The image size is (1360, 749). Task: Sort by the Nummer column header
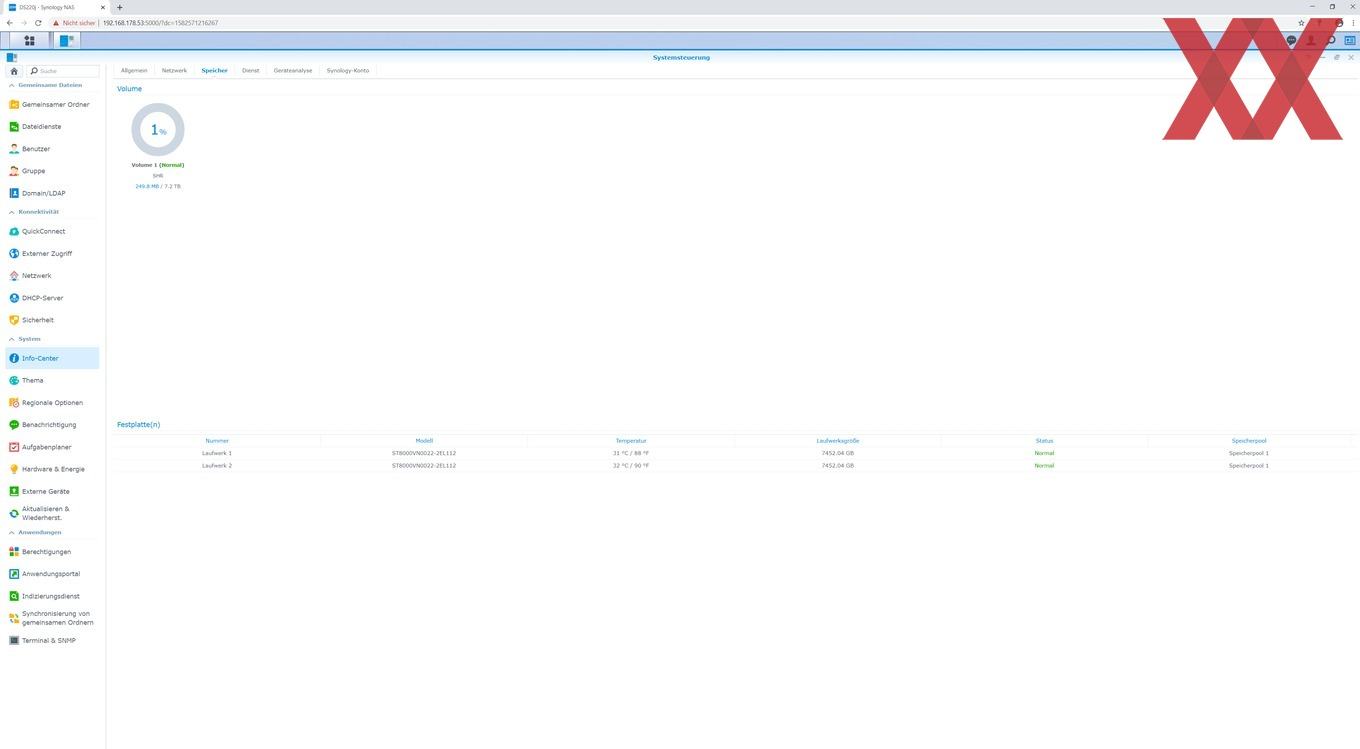click(x=217, y=441)
